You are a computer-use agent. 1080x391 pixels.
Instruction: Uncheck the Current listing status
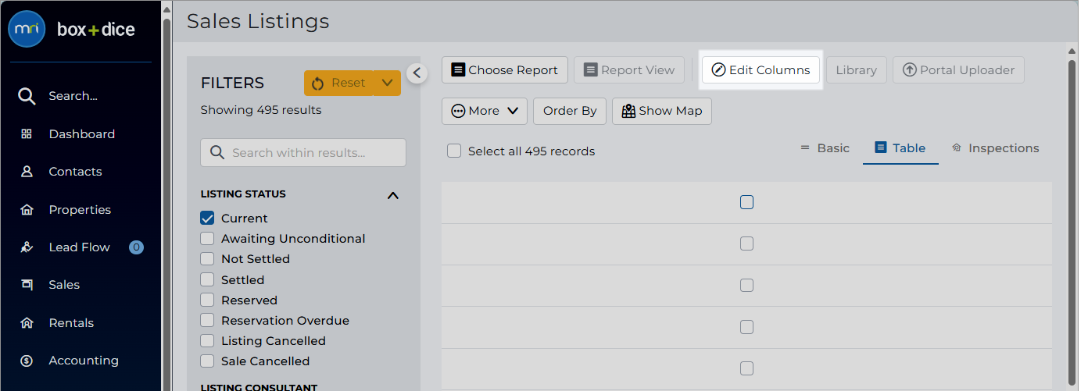[207, 218]
